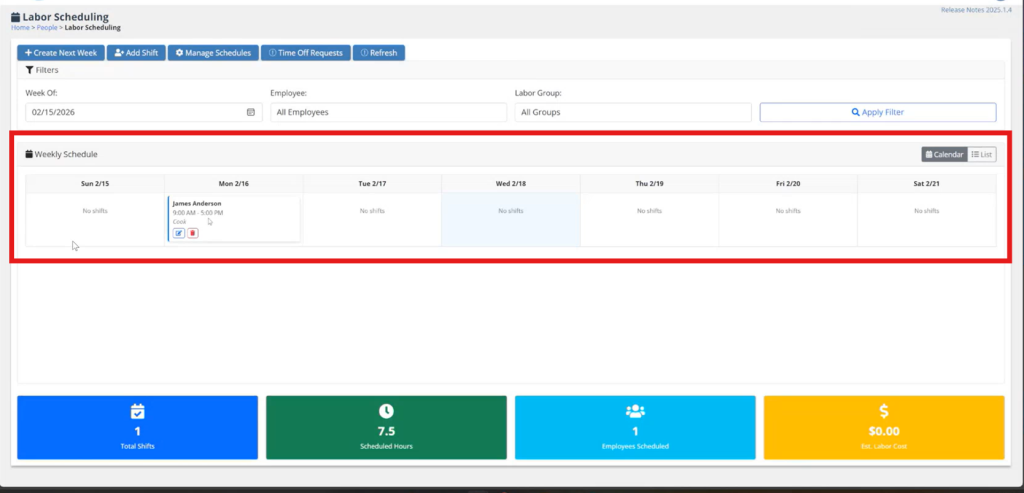The image size is (1024, 493).
Task: Open the Employee dropdown
Action: [388, 112]
